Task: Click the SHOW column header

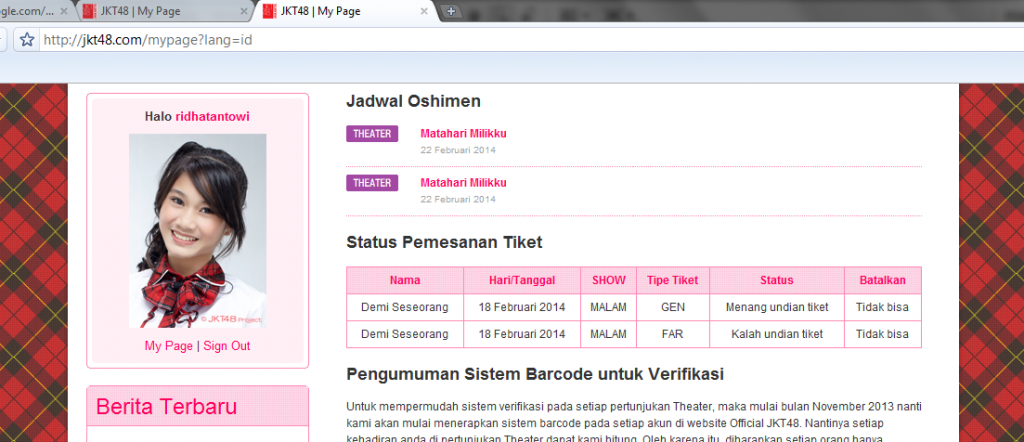Action: tap(609, 281)
